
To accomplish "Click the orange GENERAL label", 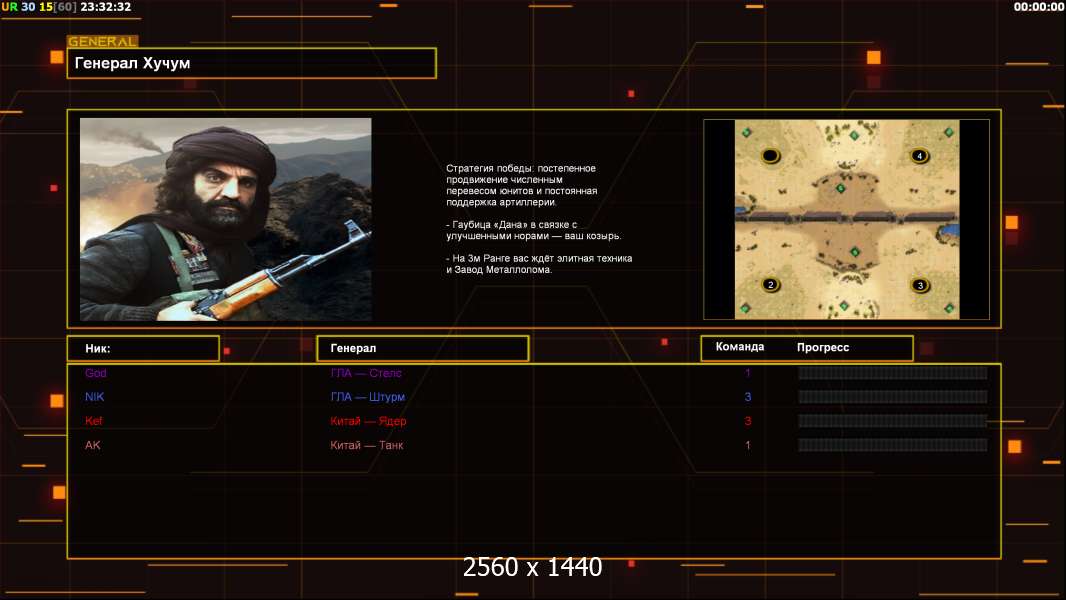I will pyautogui.click(x=102, y=41).
